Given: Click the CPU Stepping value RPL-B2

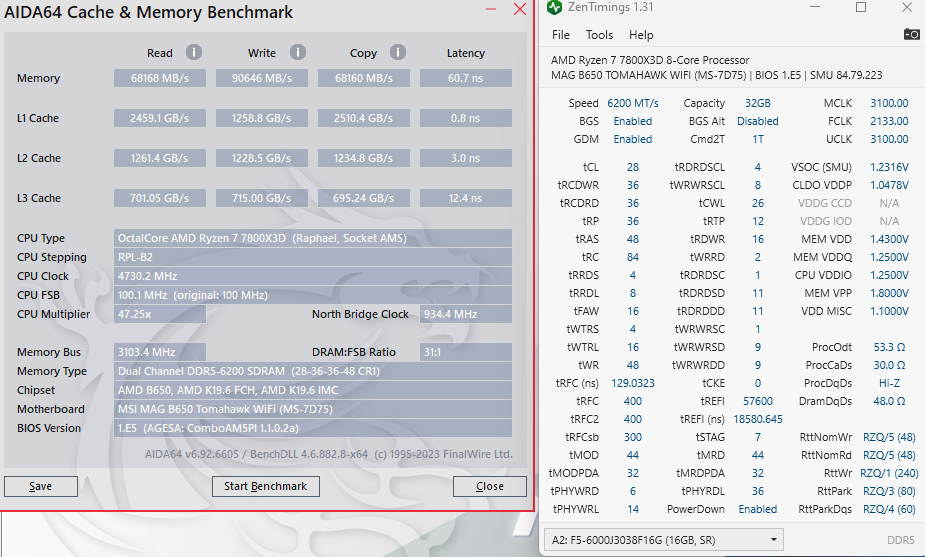Looking at the screenshot, I should 313,257.
